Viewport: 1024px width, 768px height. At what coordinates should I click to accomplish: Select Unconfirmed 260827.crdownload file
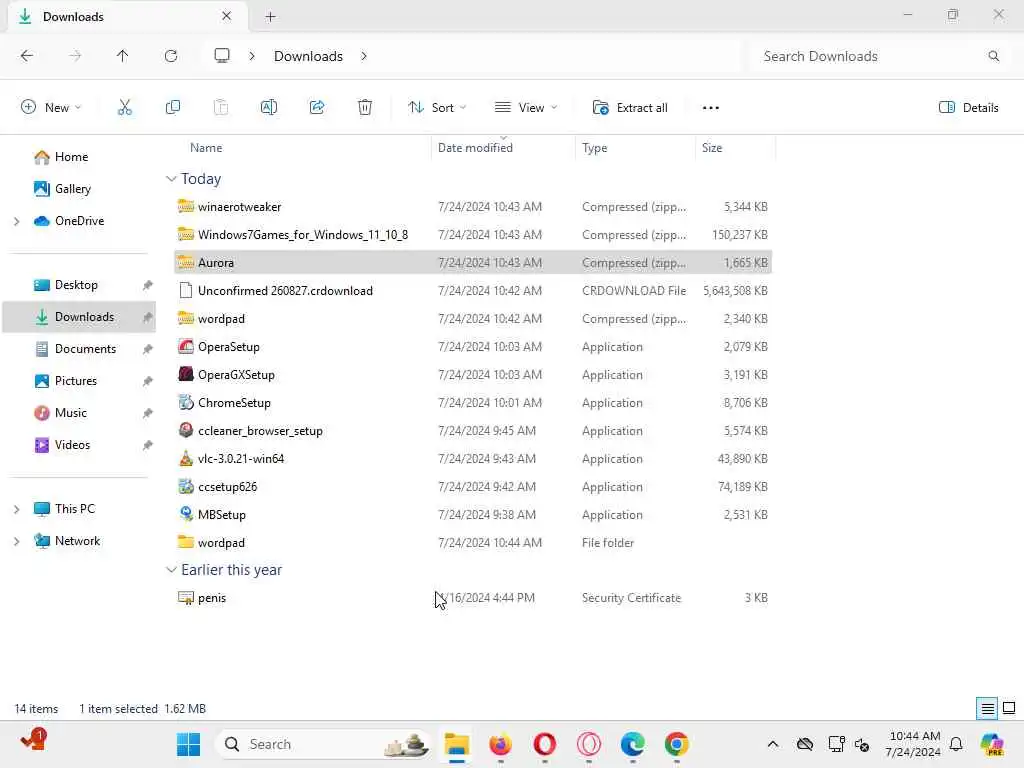(x=473, y=291)
